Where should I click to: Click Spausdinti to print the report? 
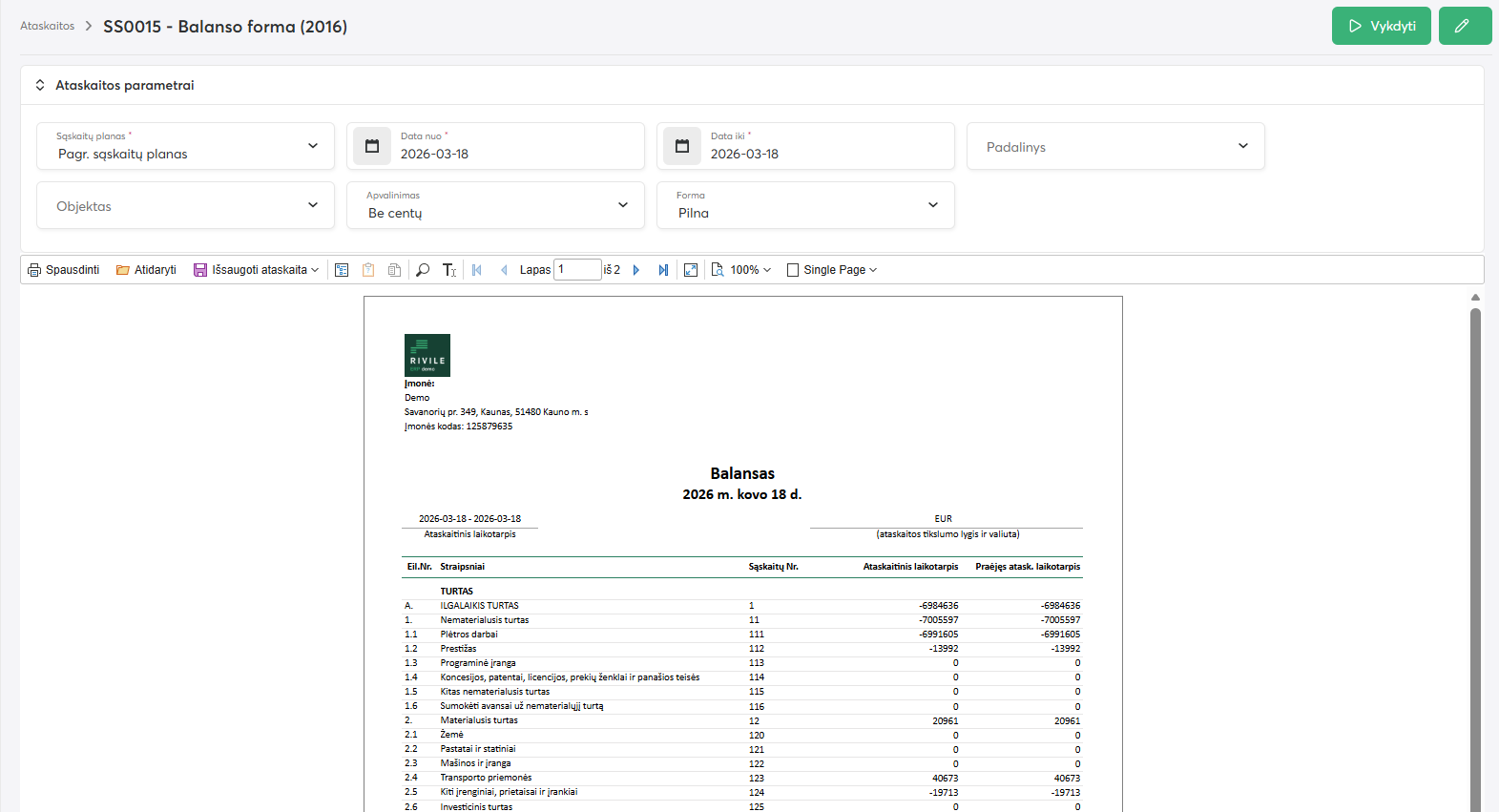[64, 270]
